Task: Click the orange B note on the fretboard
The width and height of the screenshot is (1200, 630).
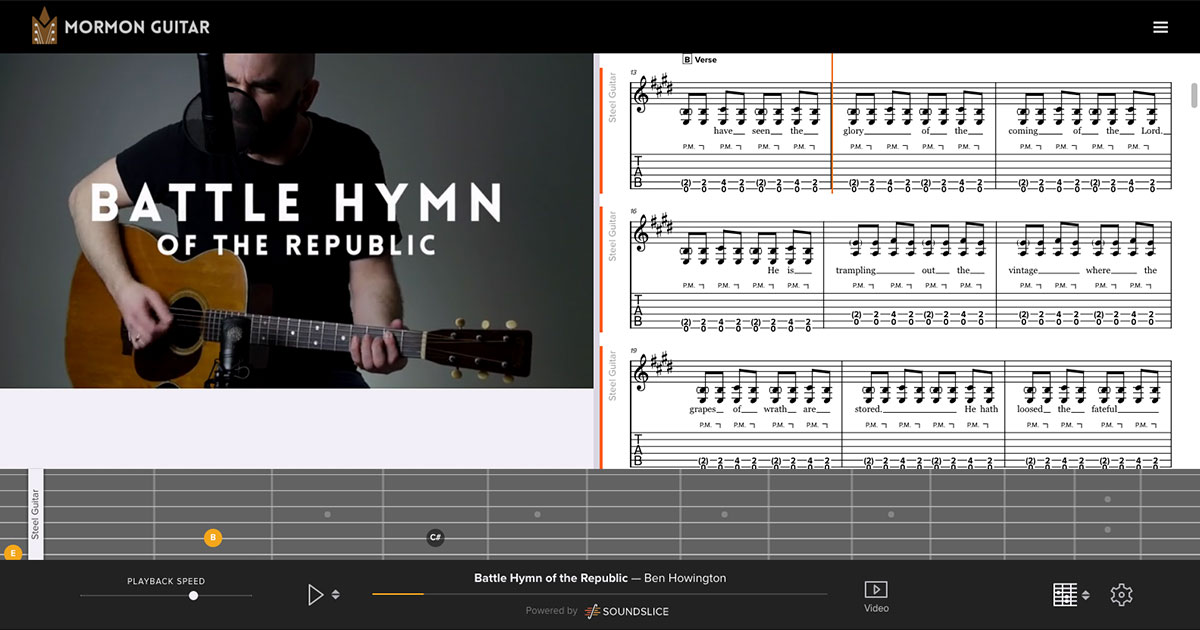Action: tap(212, 538)
